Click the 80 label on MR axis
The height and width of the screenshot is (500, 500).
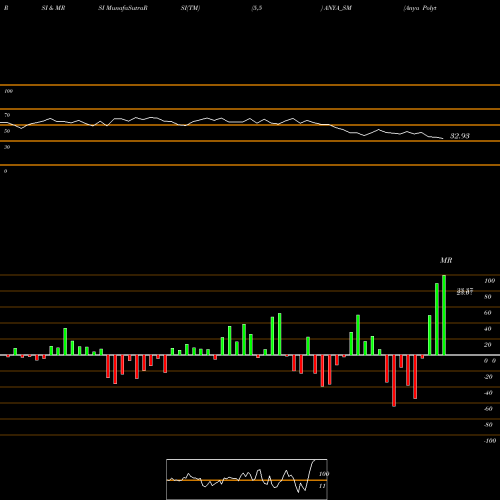488,297
